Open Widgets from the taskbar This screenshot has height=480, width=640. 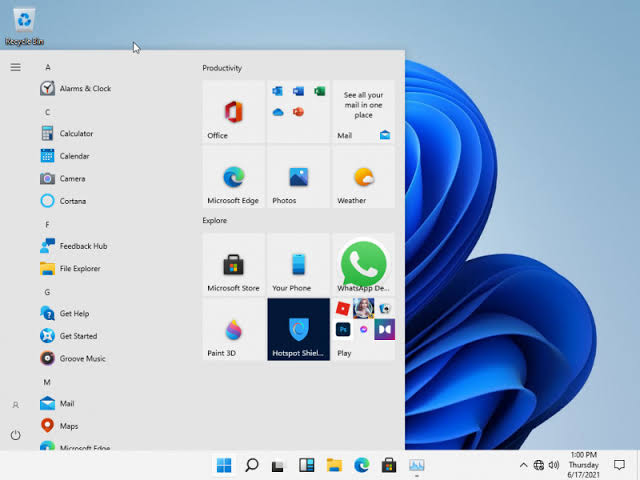[x=307, y=465]
